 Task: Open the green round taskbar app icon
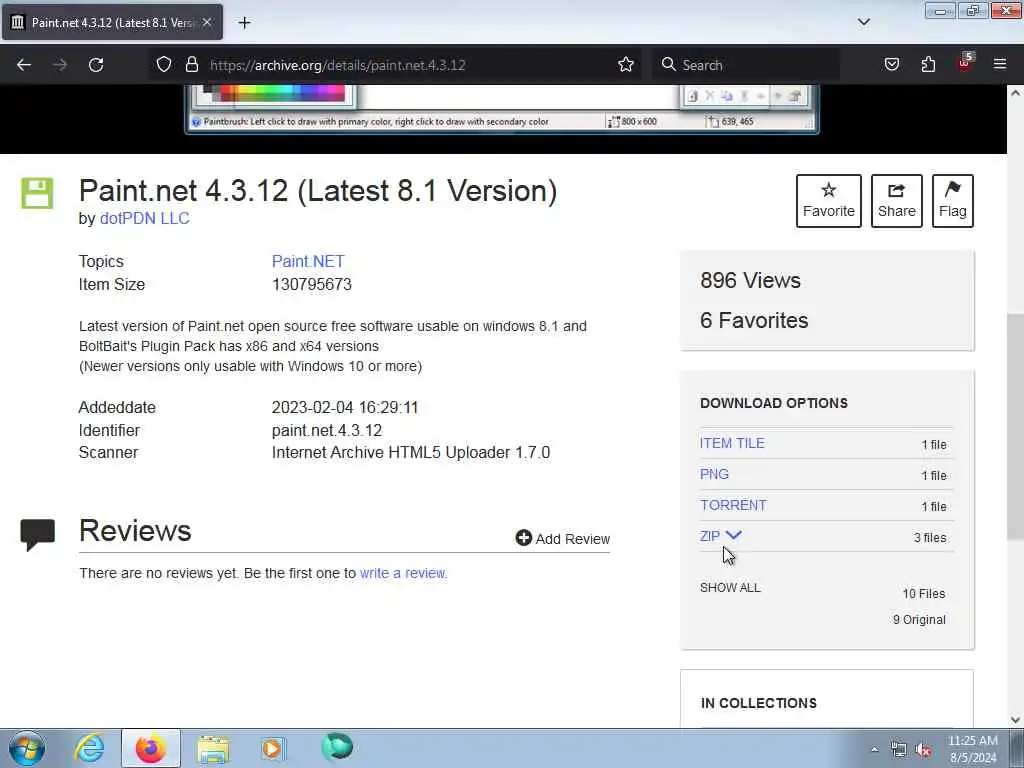(337, 747)
